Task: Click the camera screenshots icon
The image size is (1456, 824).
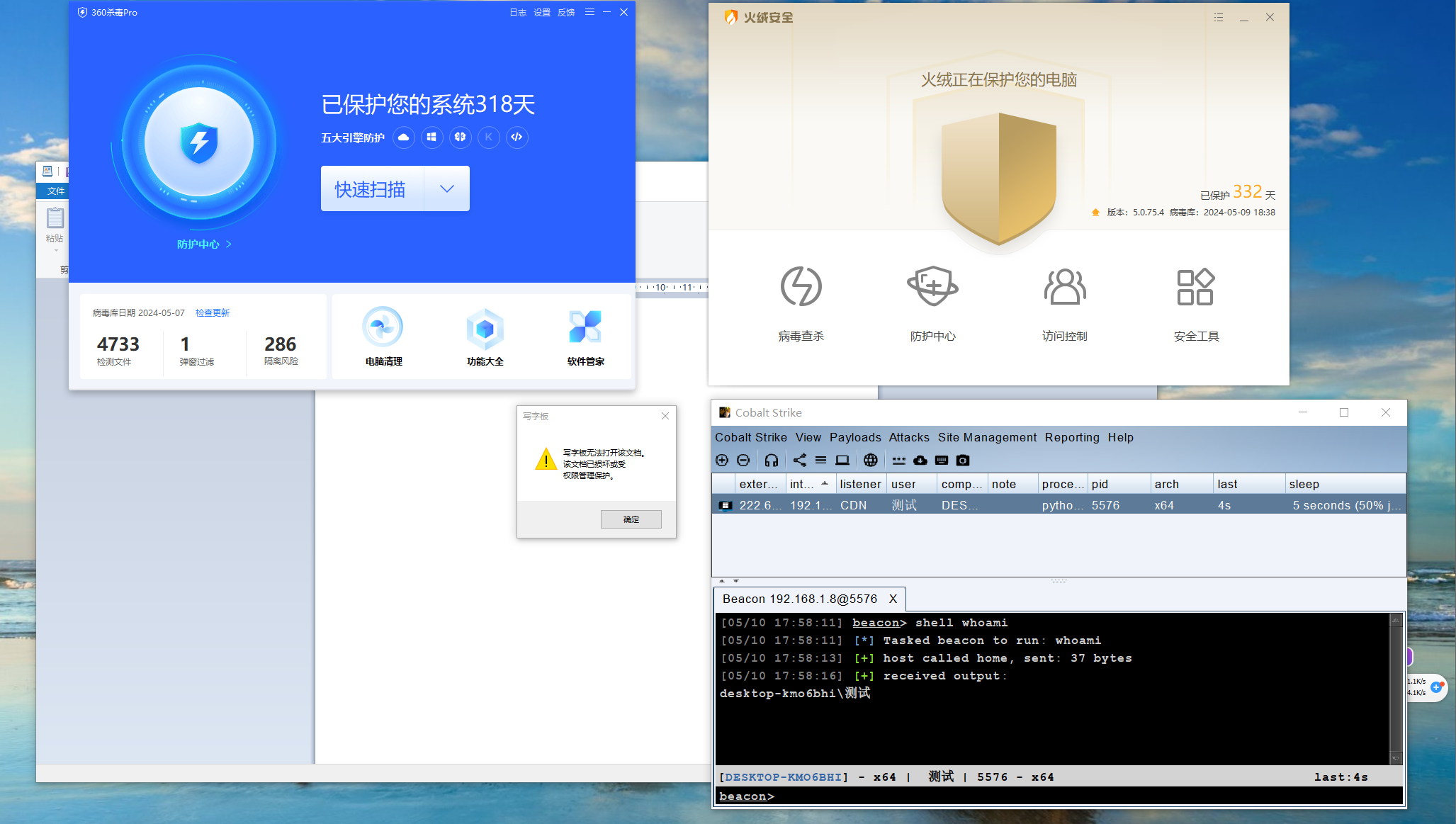Action: (x=962, y=461)
